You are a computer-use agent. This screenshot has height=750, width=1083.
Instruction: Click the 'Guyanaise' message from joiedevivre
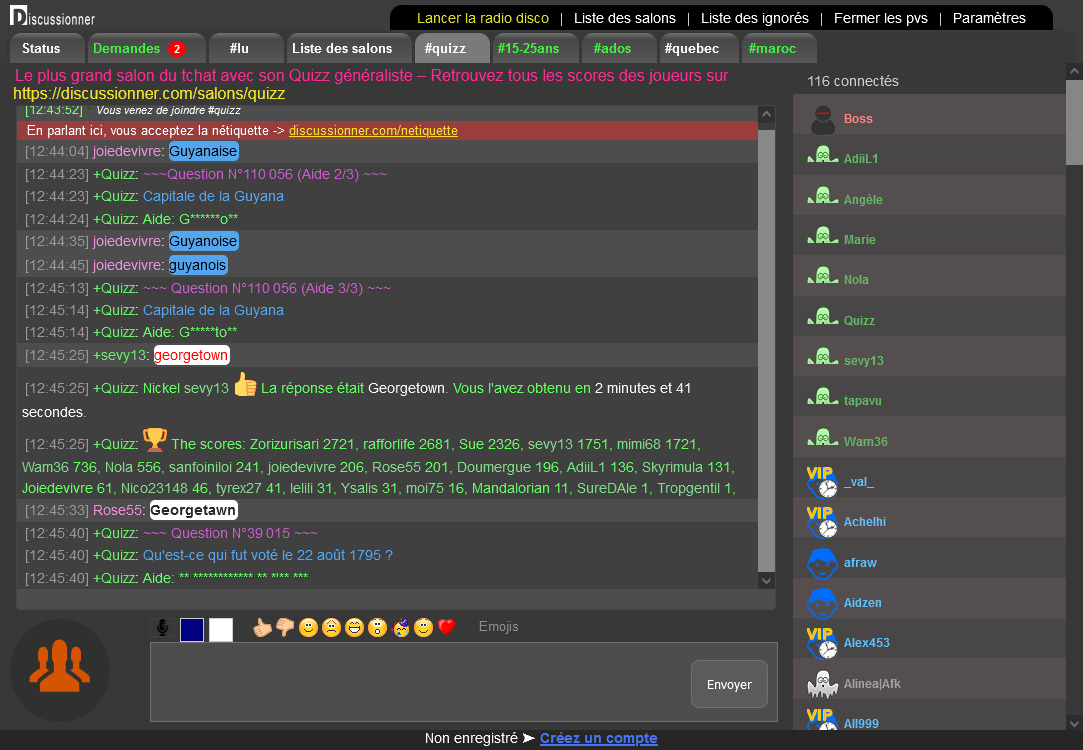click(x=203, y=151)
